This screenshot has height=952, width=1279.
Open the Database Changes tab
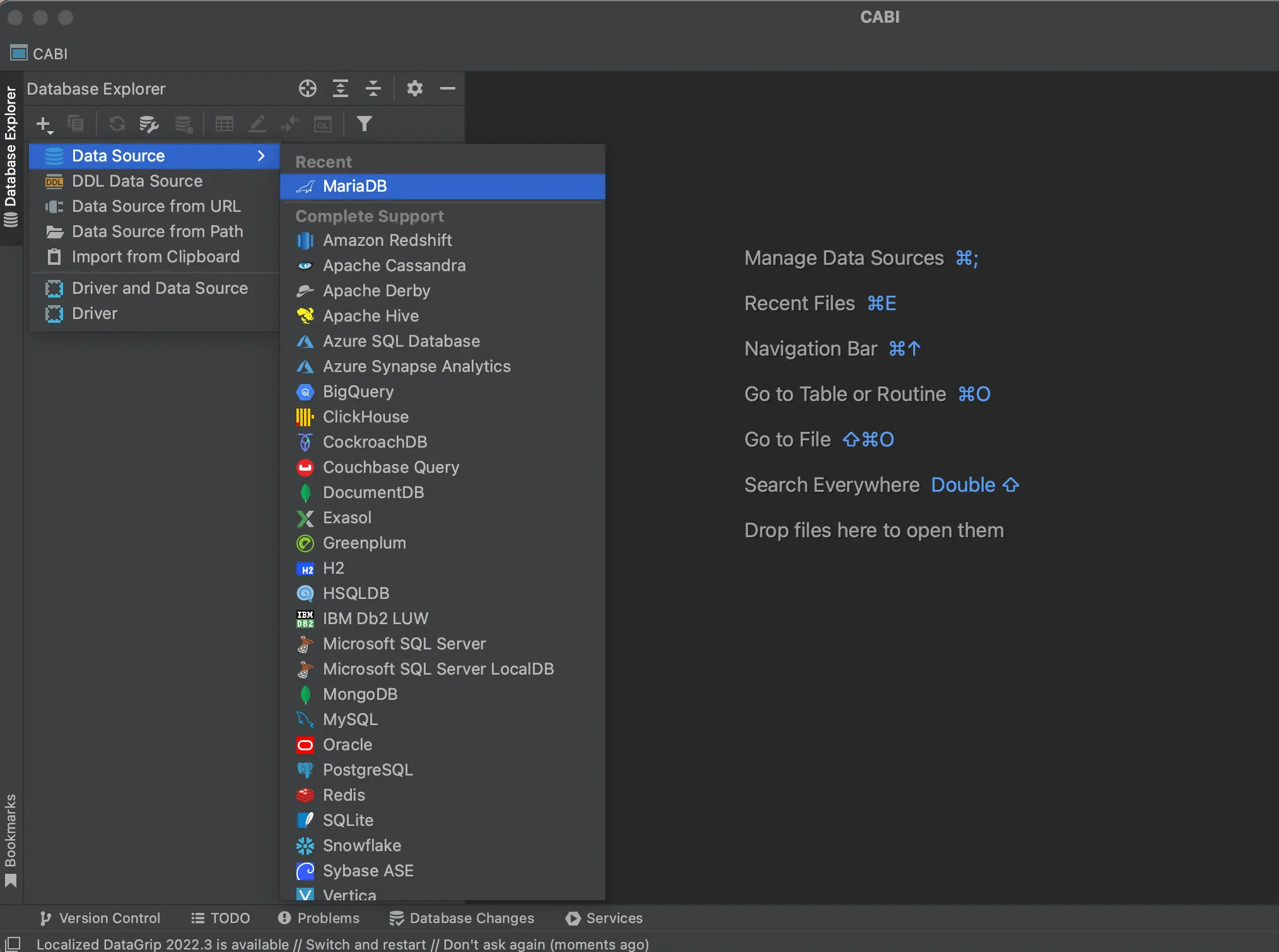pyautogui.click(x=462, y=918)
